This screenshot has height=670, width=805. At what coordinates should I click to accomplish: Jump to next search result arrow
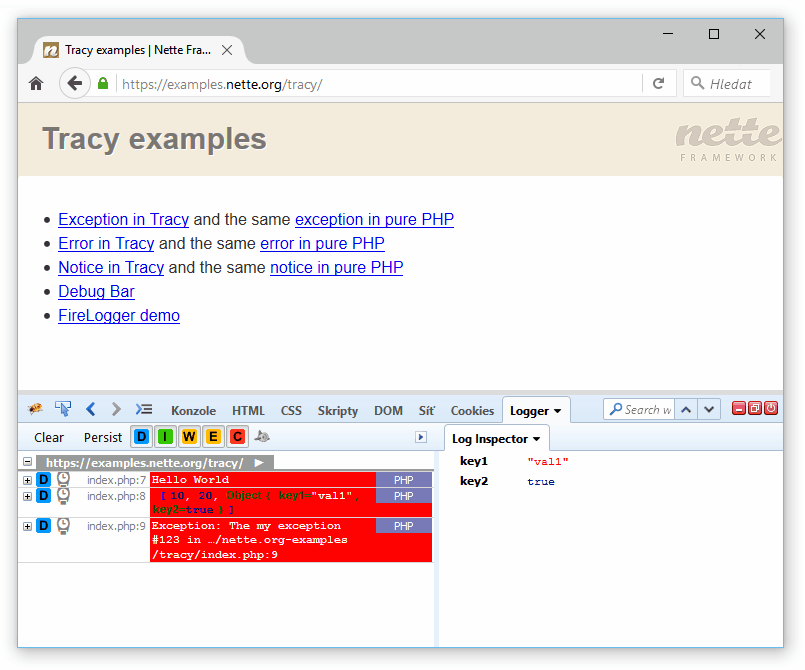709,410
